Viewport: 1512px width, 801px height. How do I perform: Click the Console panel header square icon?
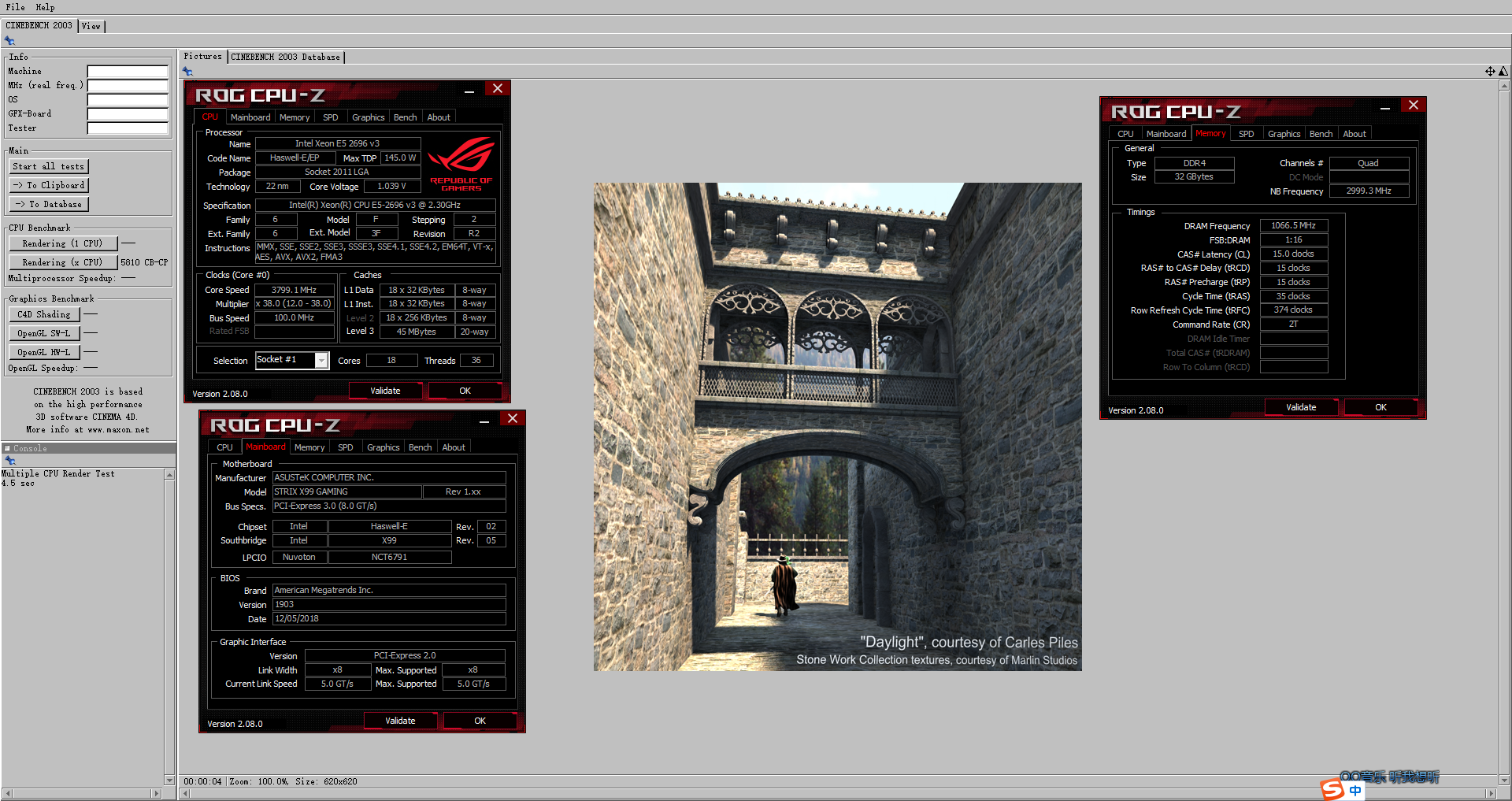point(7,448)
